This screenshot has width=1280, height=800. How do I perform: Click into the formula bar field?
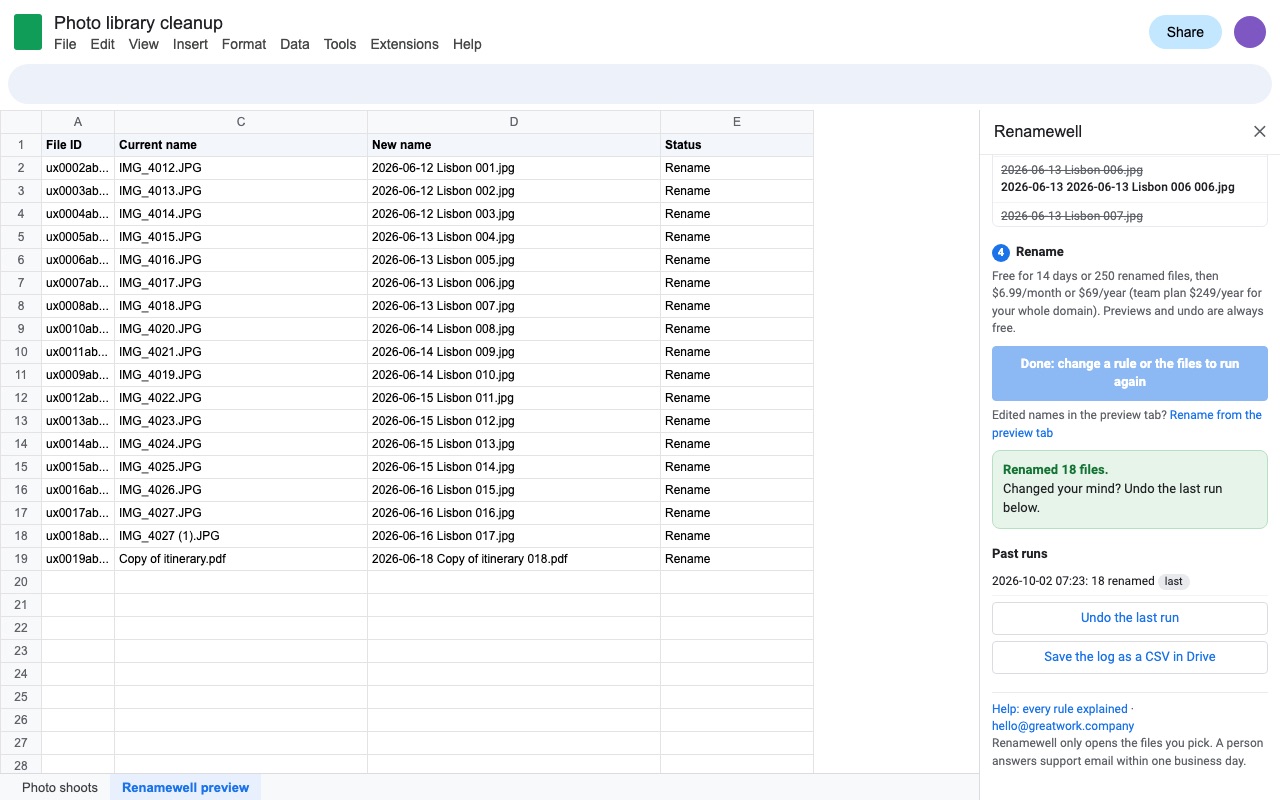[x=640, y=84]
